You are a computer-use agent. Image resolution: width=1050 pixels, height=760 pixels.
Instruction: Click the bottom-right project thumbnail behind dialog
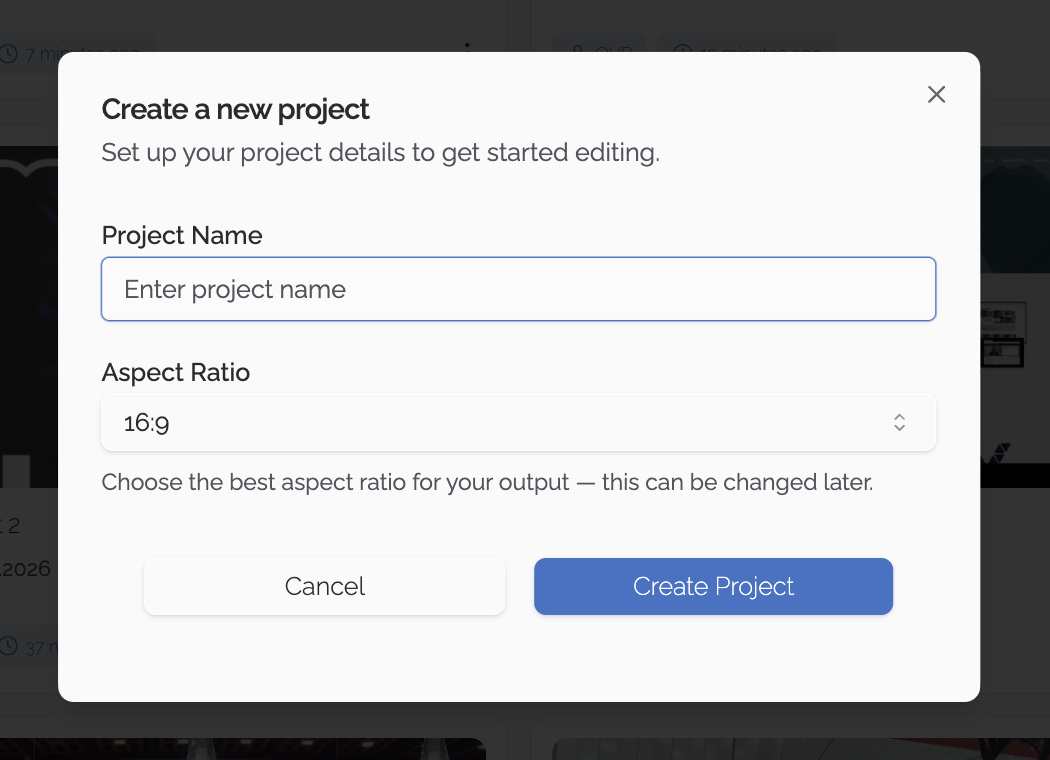point(790,748)
